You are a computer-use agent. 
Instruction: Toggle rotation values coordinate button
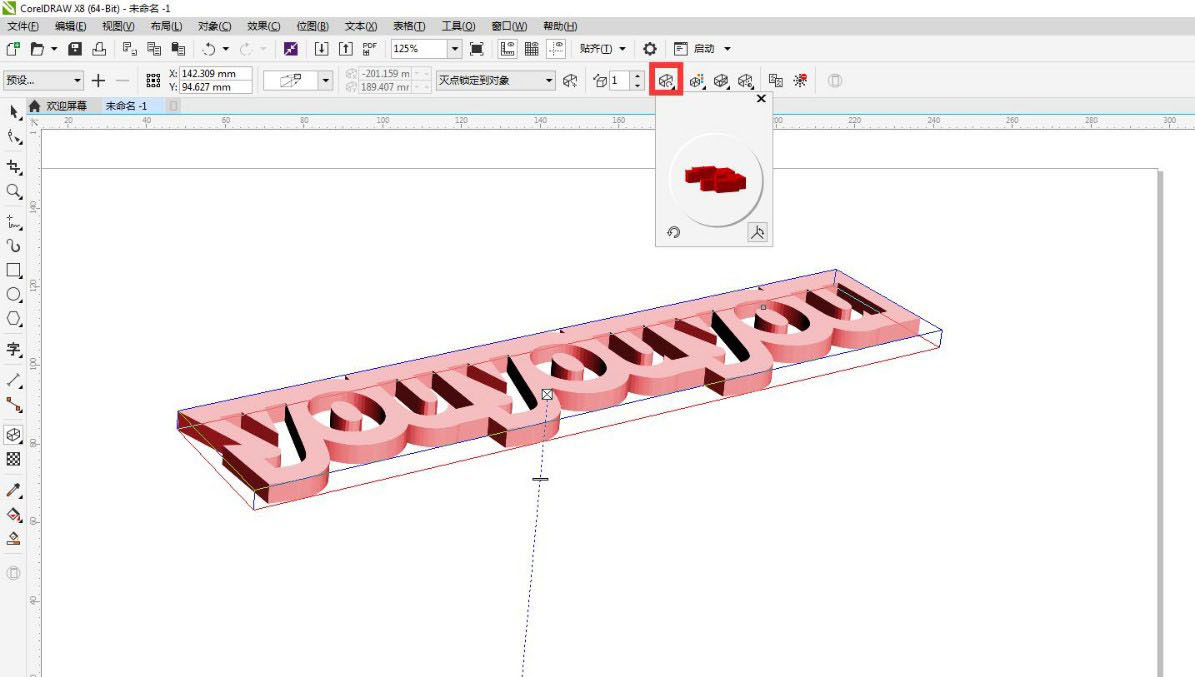(757, 233)
